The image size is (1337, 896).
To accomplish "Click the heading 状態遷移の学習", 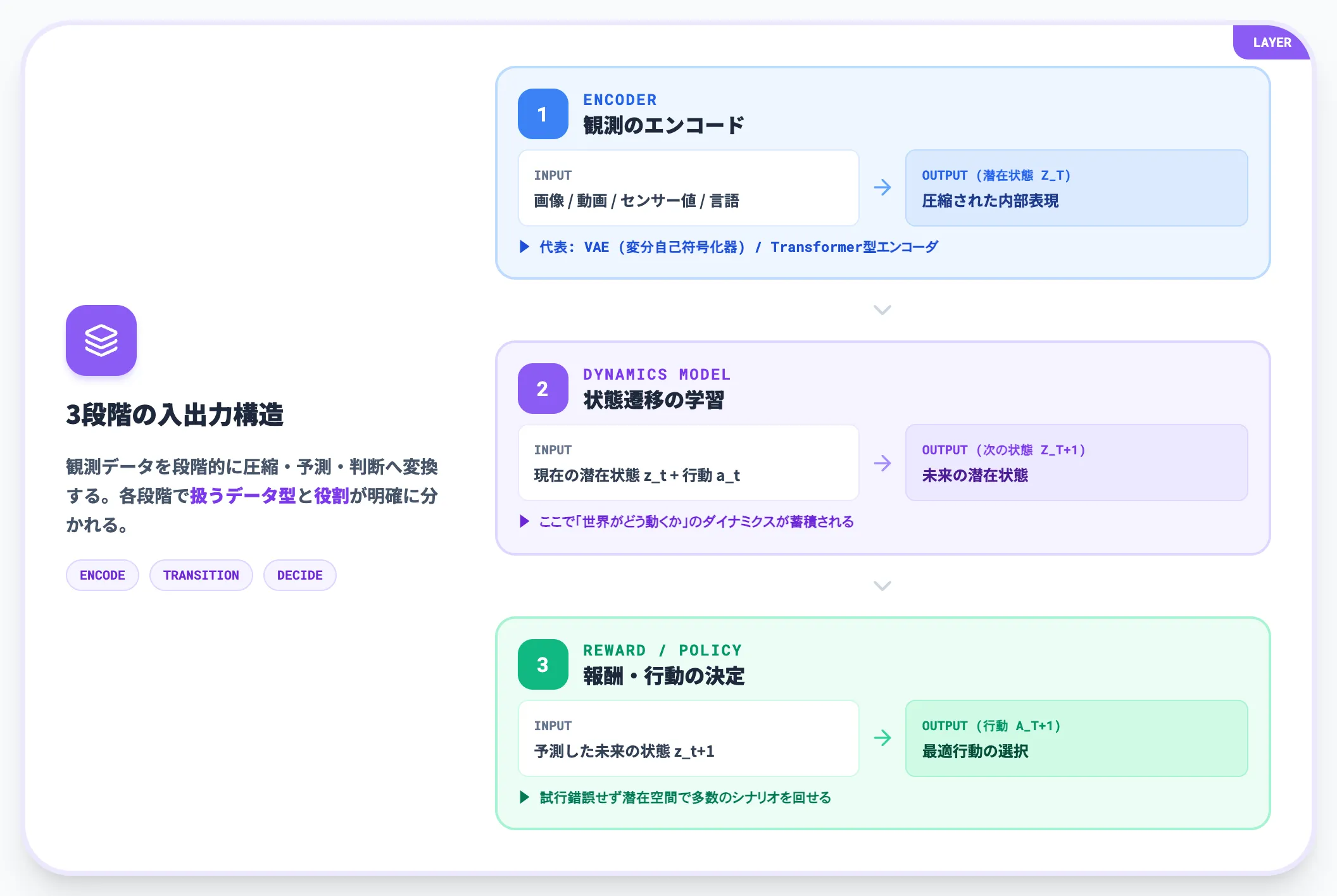I will pyautogui.click(x=653, y=400).
